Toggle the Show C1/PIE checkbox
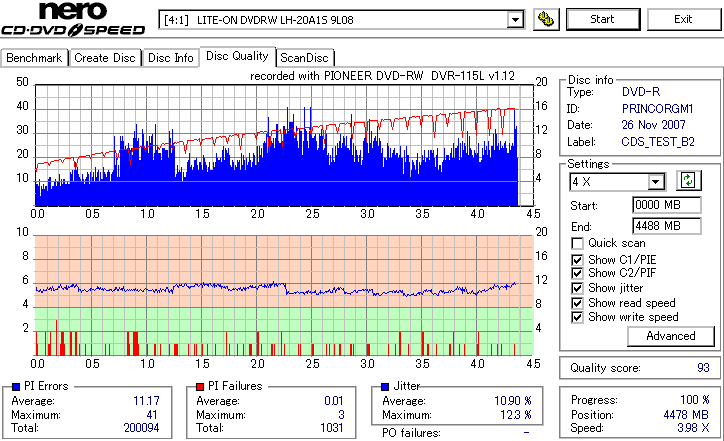The width and height of the screenshot is (724, 441). click(x=577, y=260)
